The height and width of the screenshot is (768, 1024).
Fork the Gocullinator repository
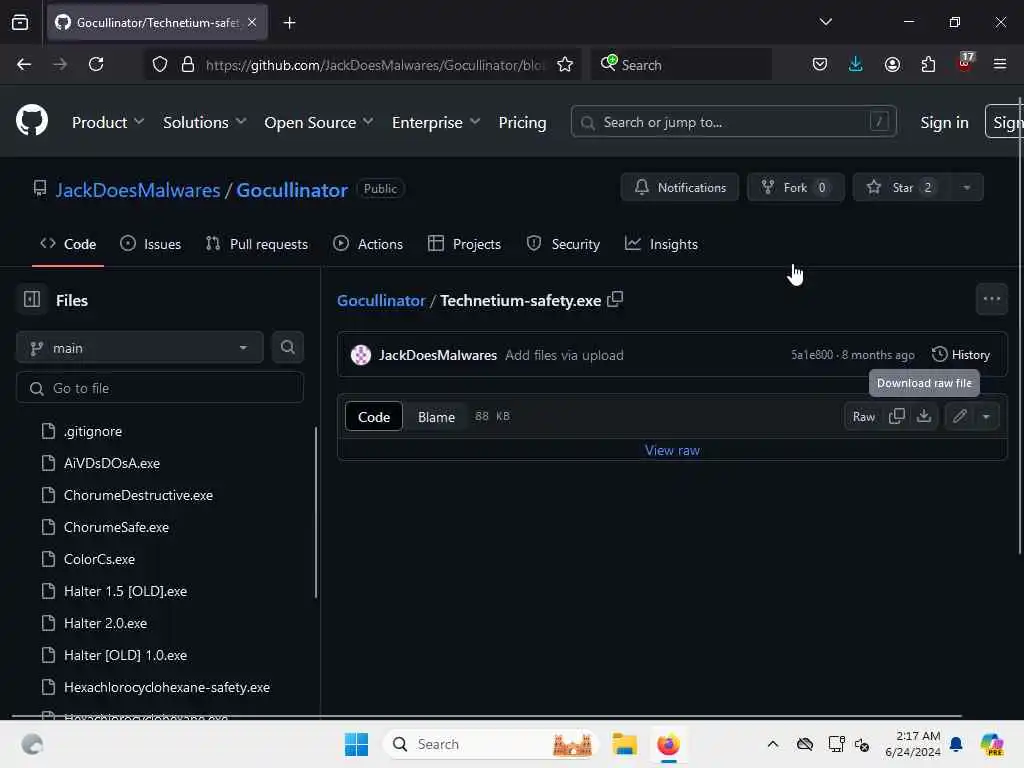[x=795, y=187]
